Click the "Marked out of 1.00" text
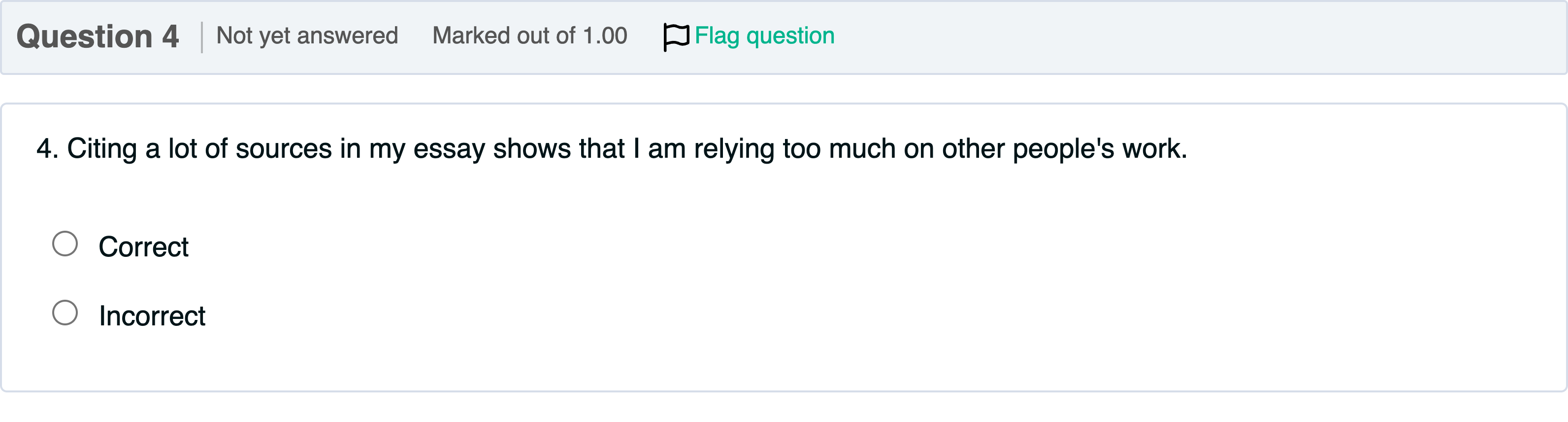Screen dimensions: 1568x422 (529, 36)
